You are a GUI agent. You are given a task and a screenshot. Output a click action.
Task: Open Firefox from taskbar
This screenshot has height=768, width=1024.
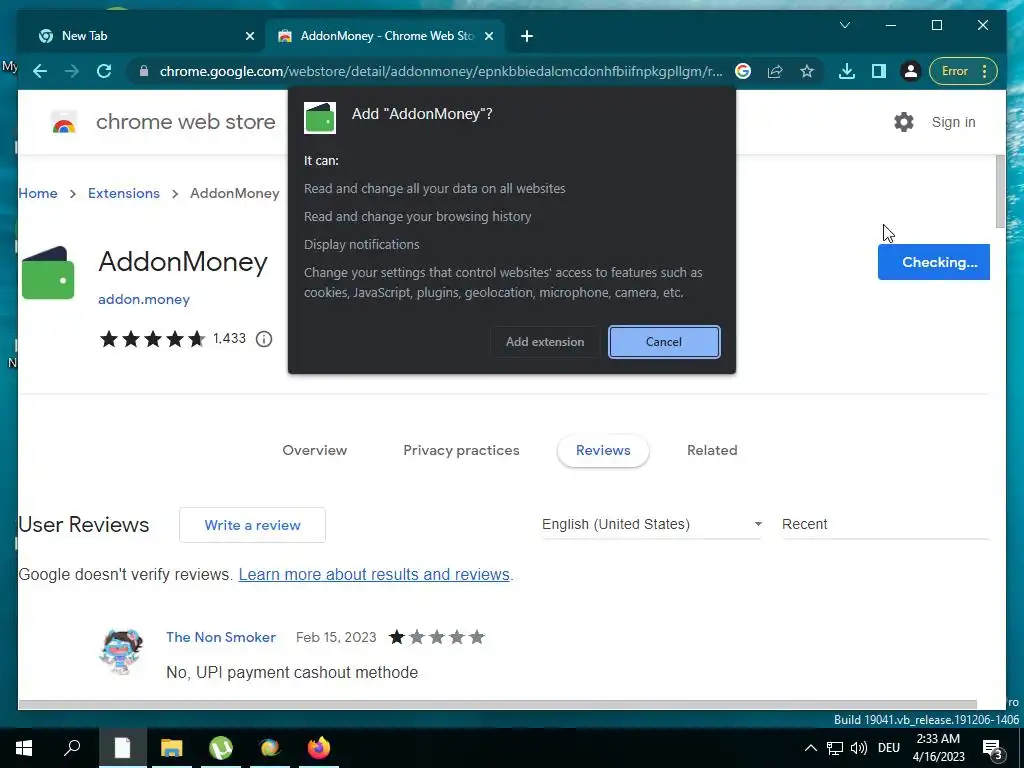point(319,748)
